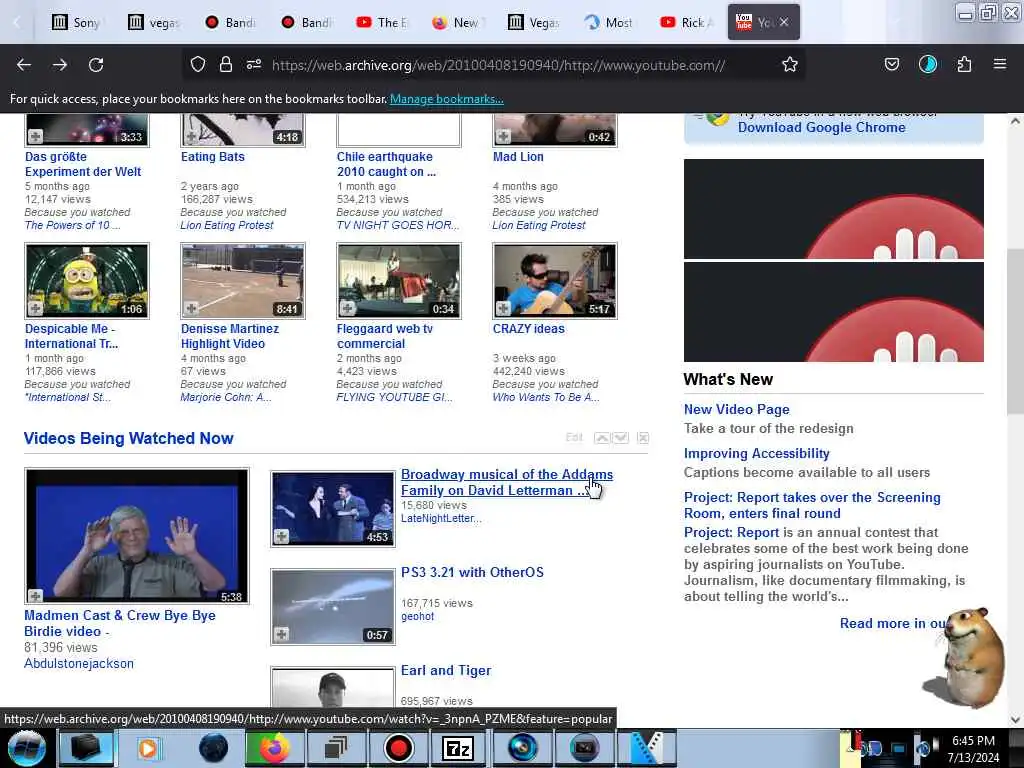
Task: Click the blue circular profile icon in toolbar
Action: click(x=927, y=64)
